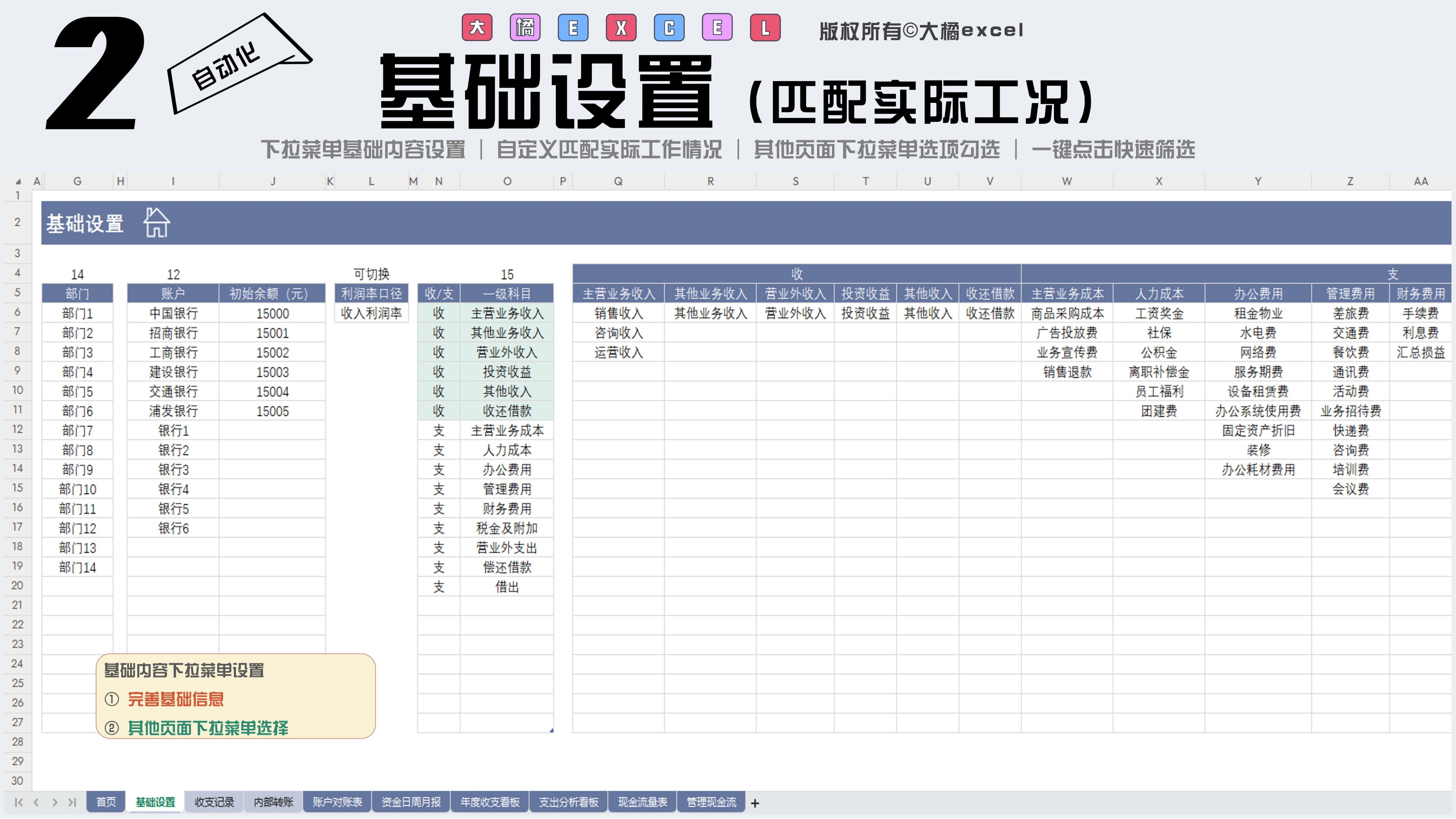Jump to the first sheet navigation arrow
The height and width of the screenshot is (819, 1456).
(19, 802)
